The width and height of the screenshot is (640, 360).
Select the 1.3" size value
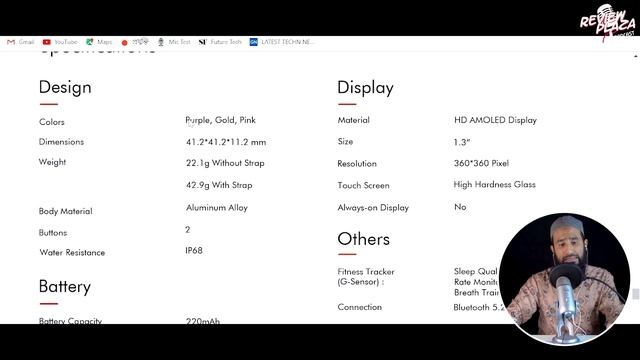pos(462,142)
